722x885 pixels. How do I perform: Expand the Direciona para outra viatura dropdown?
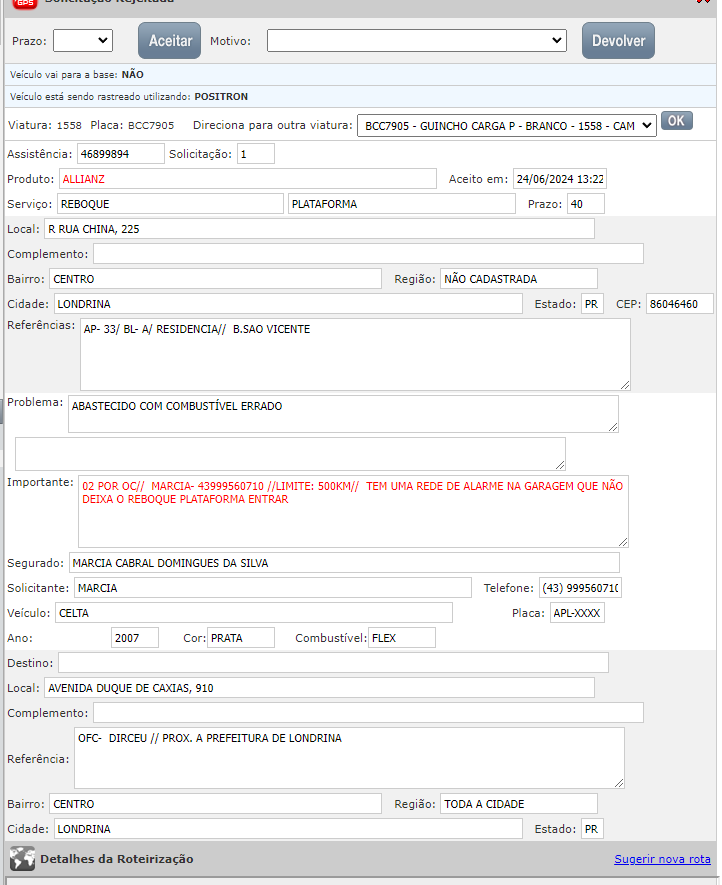pos(506,125)
